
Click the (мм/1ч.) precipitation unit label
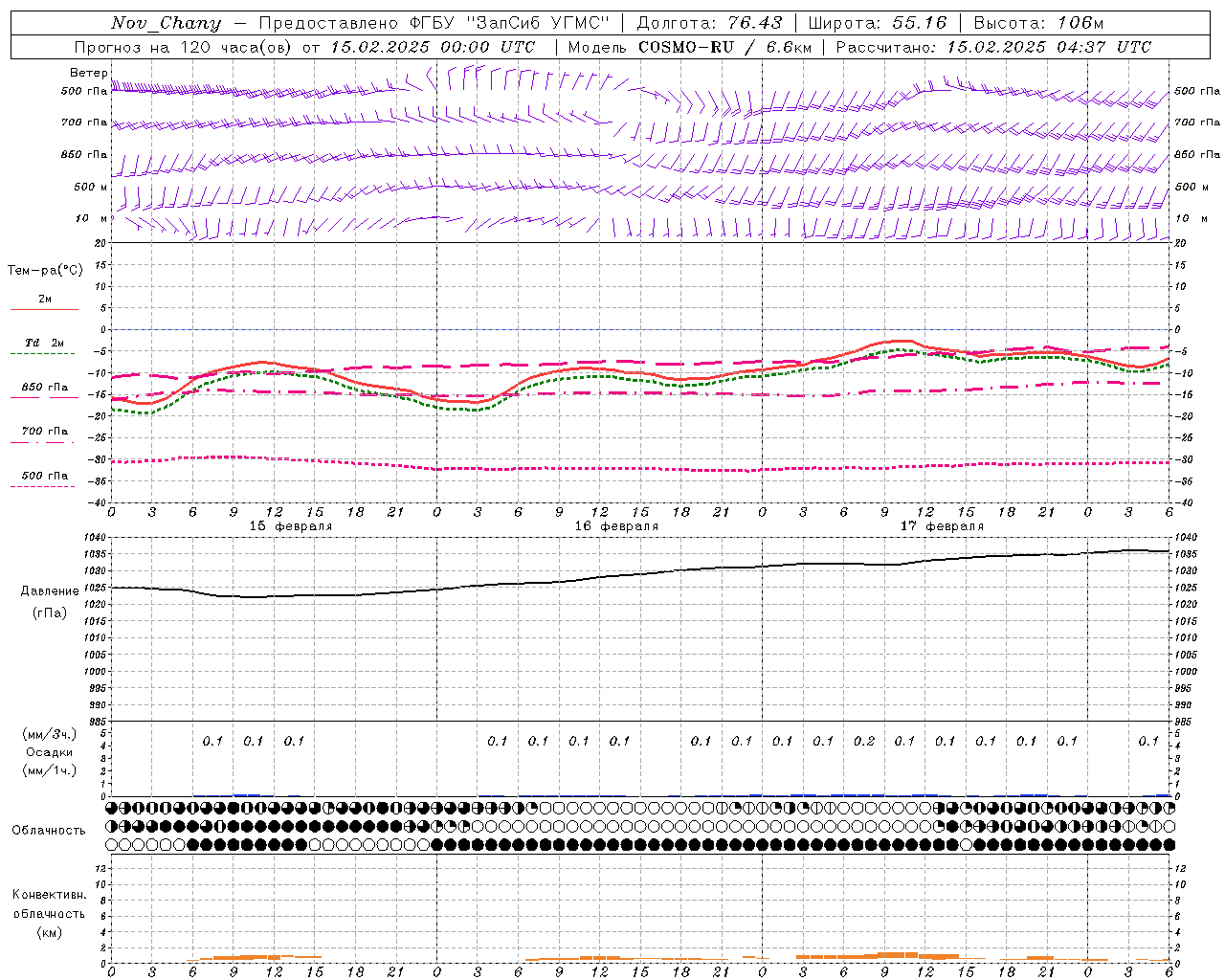pos(50,770)
